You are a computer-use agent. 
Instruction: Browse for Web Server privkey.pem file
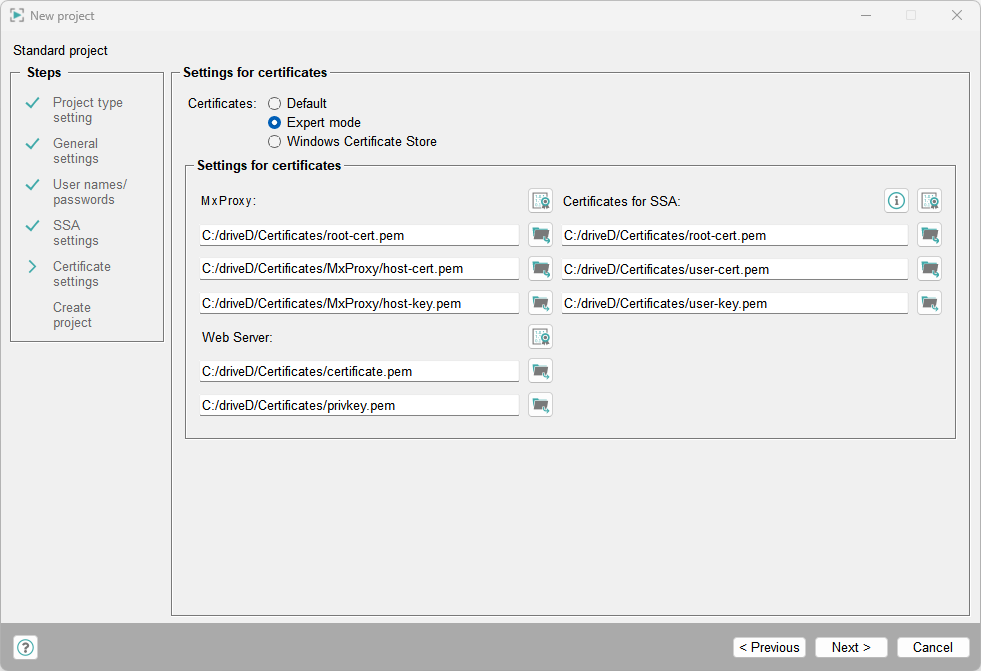coord(540,405)
